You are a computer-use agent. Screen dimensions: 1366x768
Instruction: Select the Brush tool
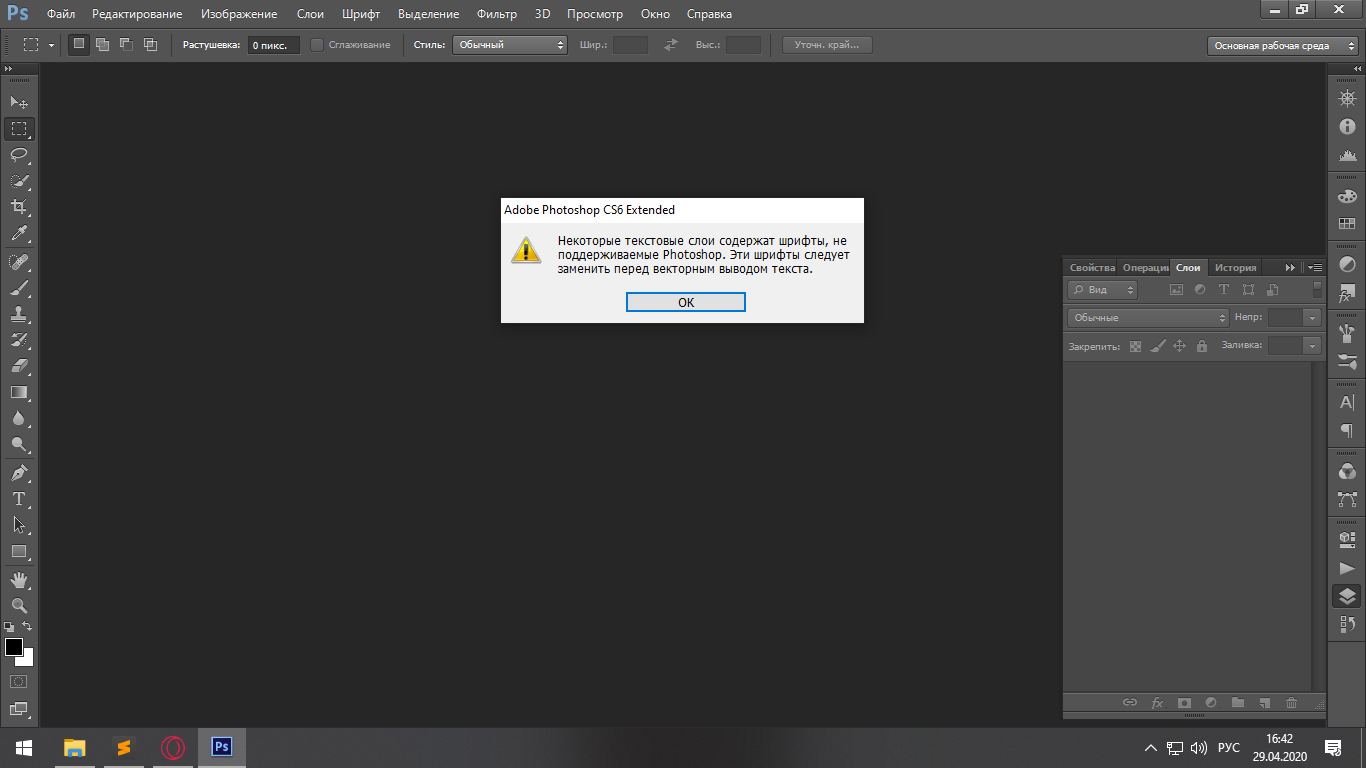click(19, 288)
